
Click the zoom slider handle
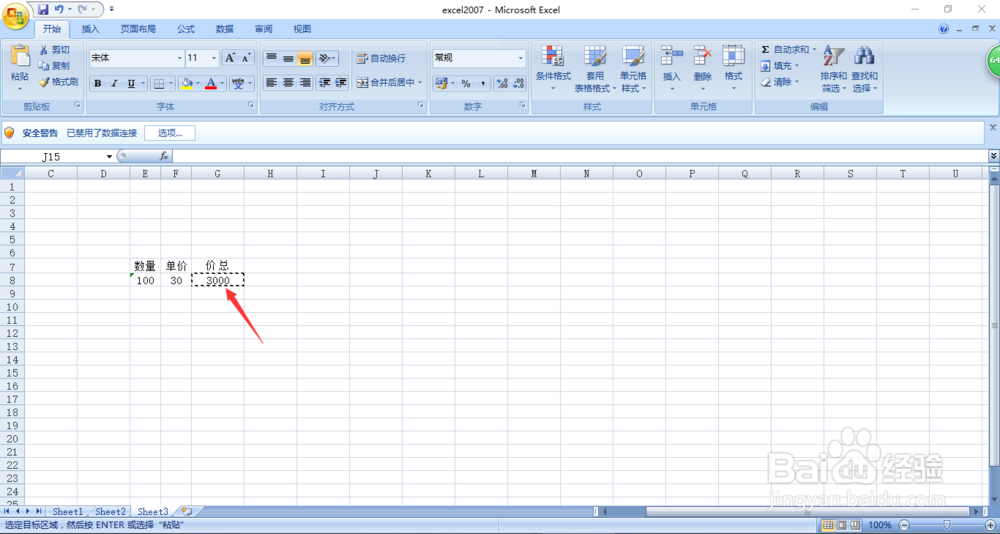point(947,525)
